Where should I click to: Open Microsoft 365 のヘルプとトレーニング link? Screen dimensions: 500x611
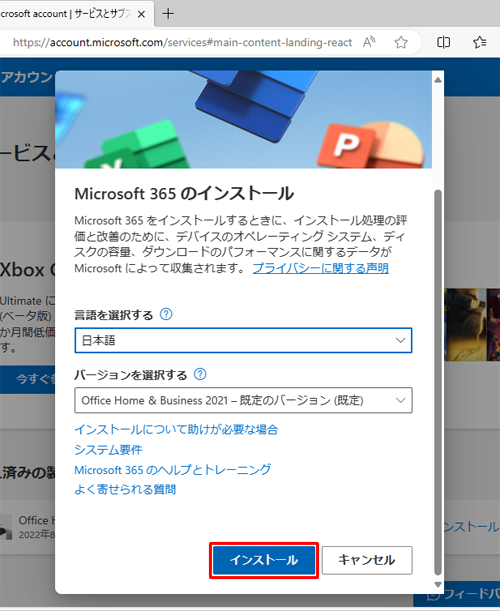(173, 470)
